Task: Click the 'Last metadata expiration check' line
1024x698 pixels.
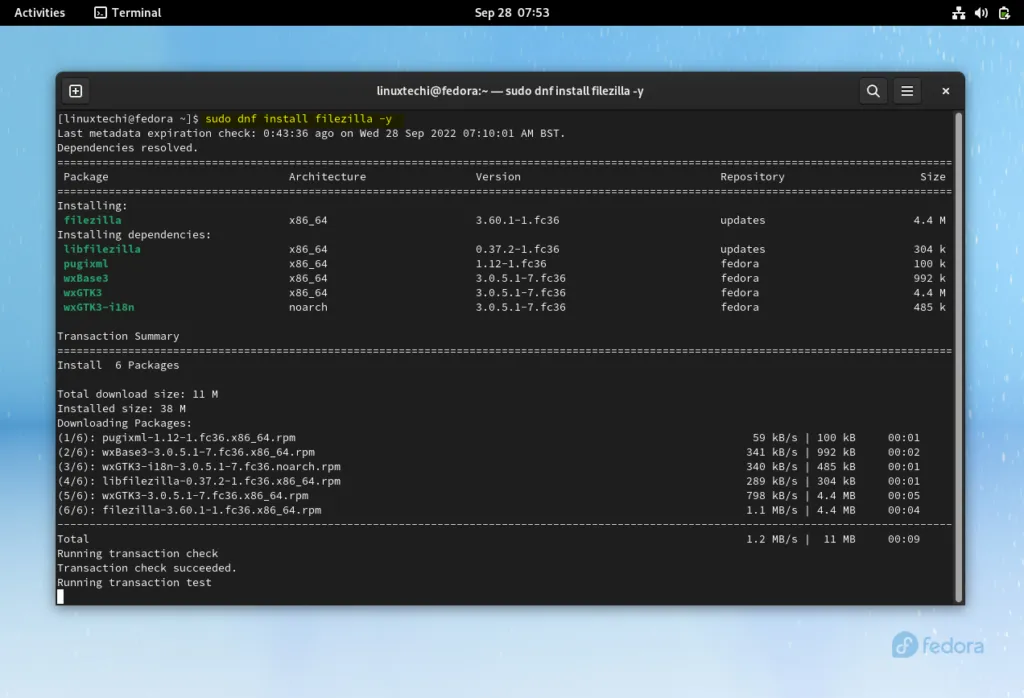Action: tap(312, 133)
